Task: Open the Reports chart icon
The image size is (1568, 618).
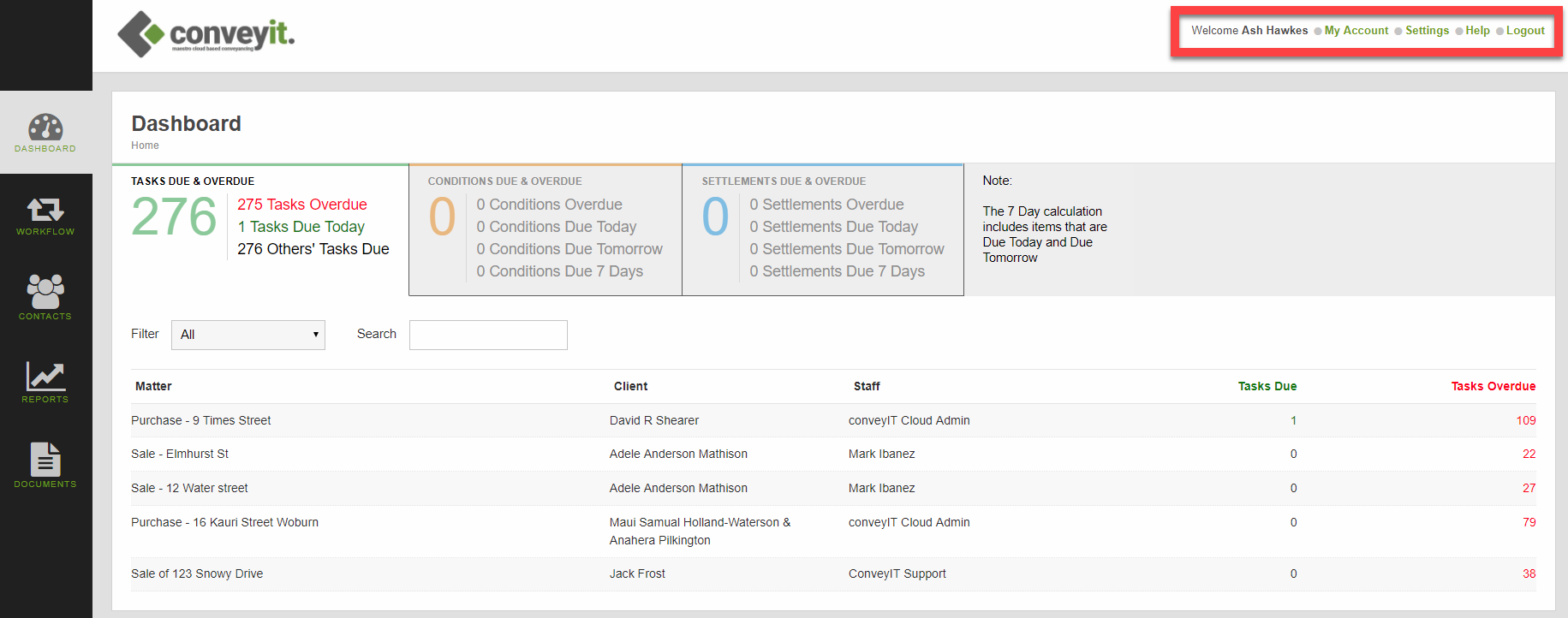Action: click(x=45, y=377)
